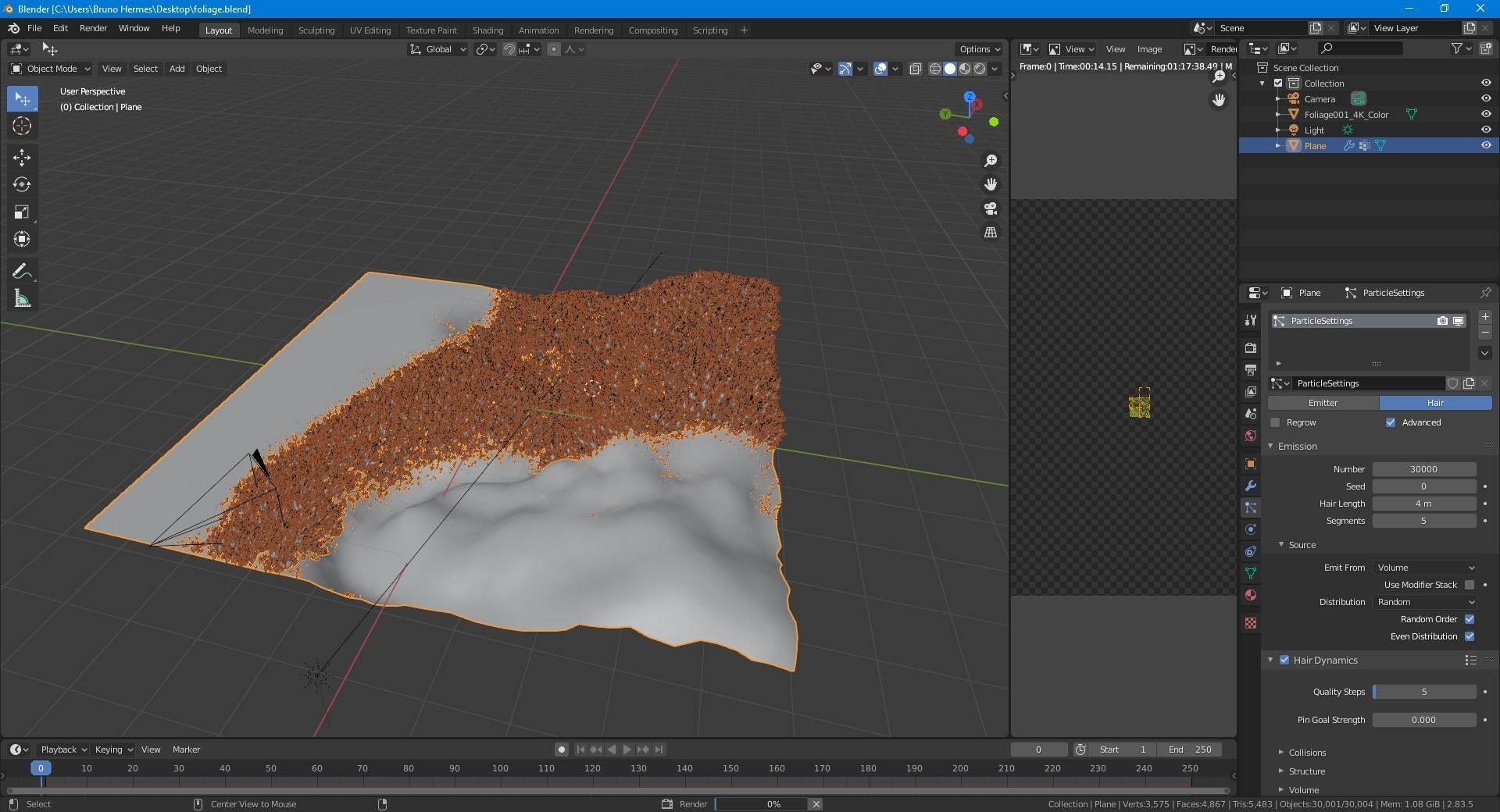Adjust the Quality Steps slider
Viewport: 1500px width, 812px height.
[1424, 692]
